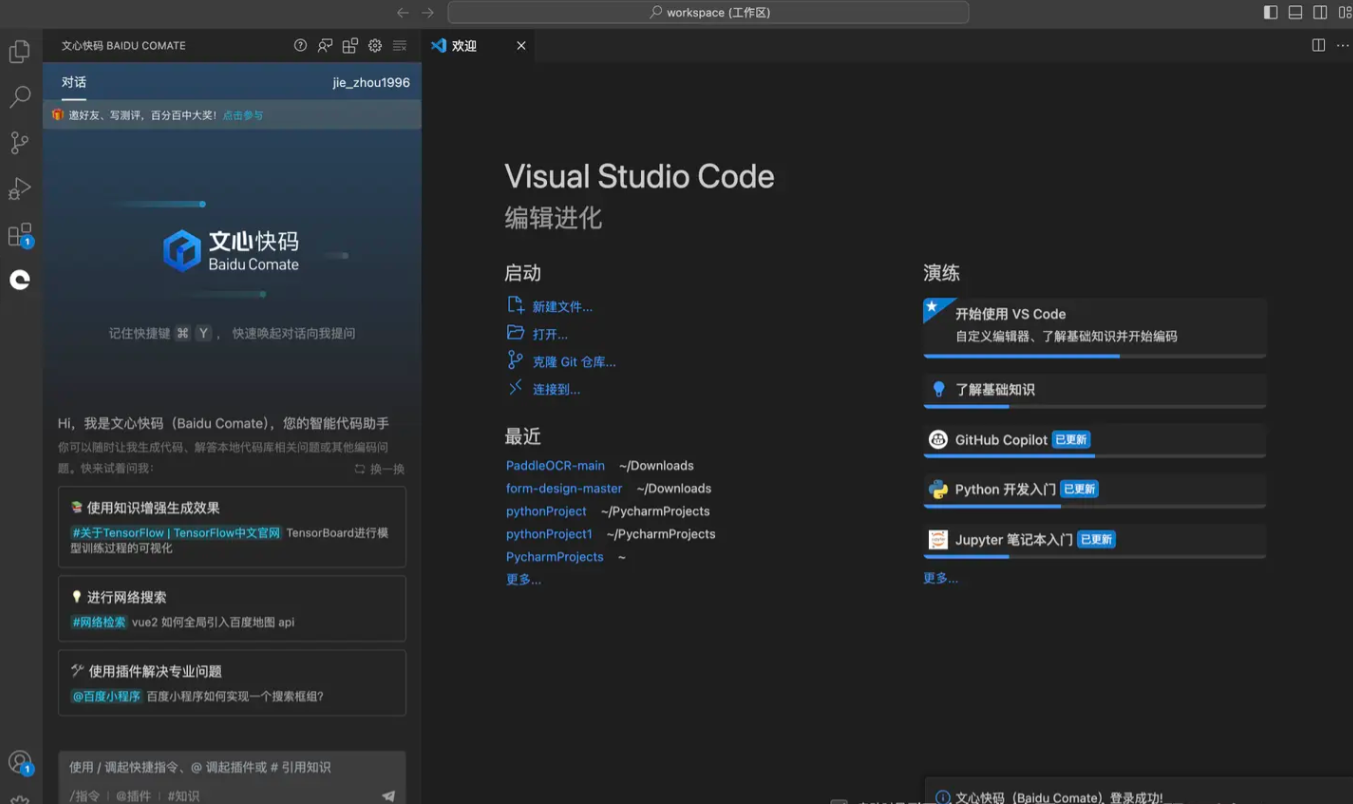Open the 了解基础知识 walkthrough
The width and height of the screenshot is (1353, 804).
1094,391
